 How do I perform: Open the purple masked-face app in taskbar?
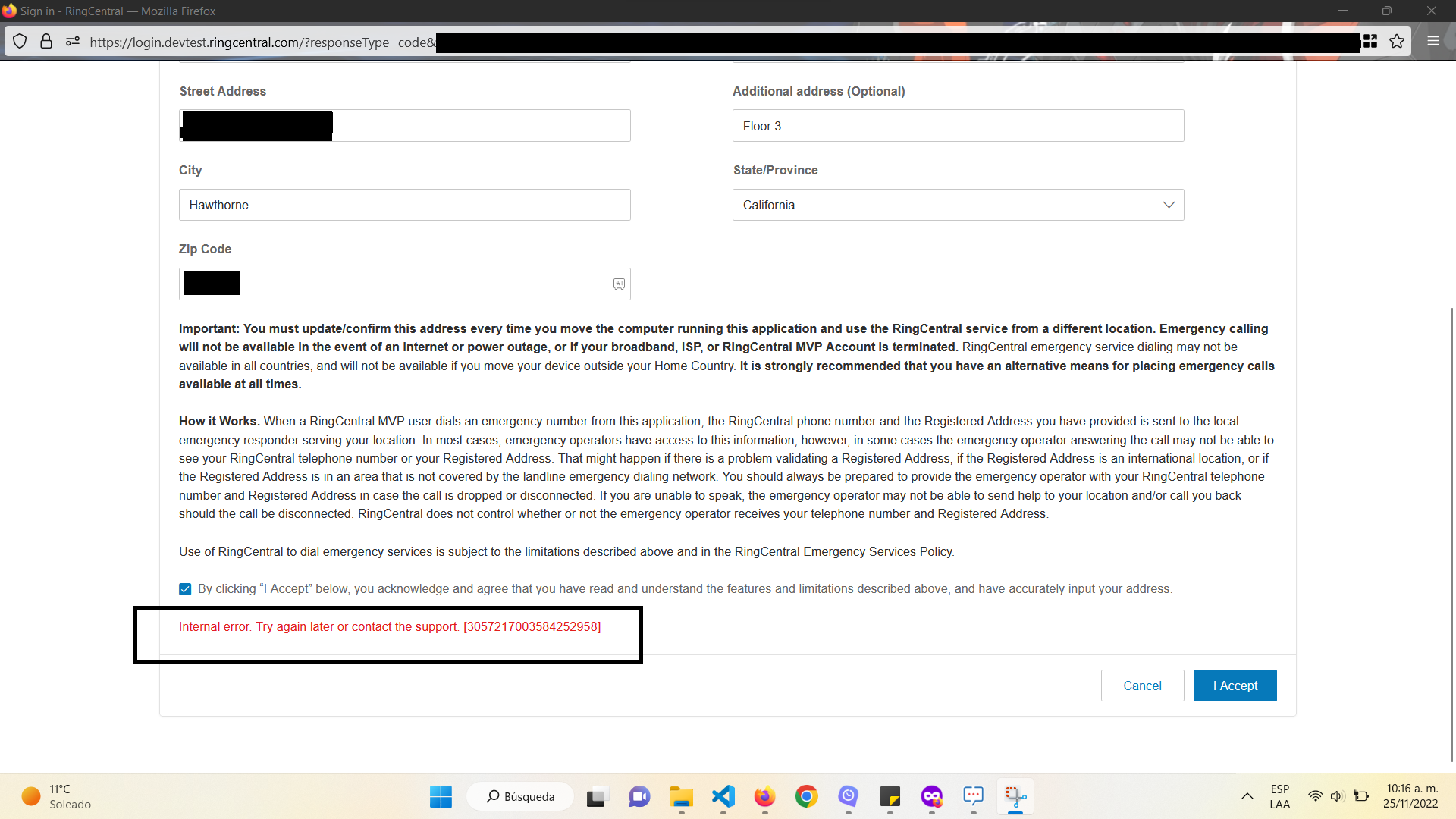tap(931, 797)
